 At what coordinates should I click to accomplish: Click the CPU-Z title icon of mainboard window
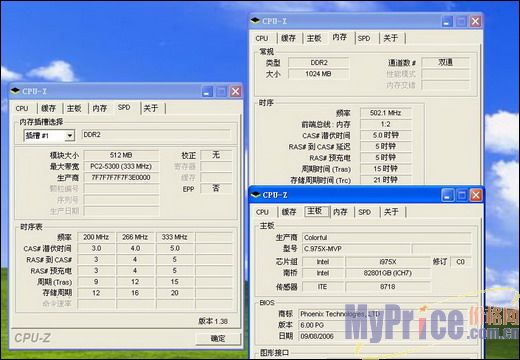pos(256,195)
